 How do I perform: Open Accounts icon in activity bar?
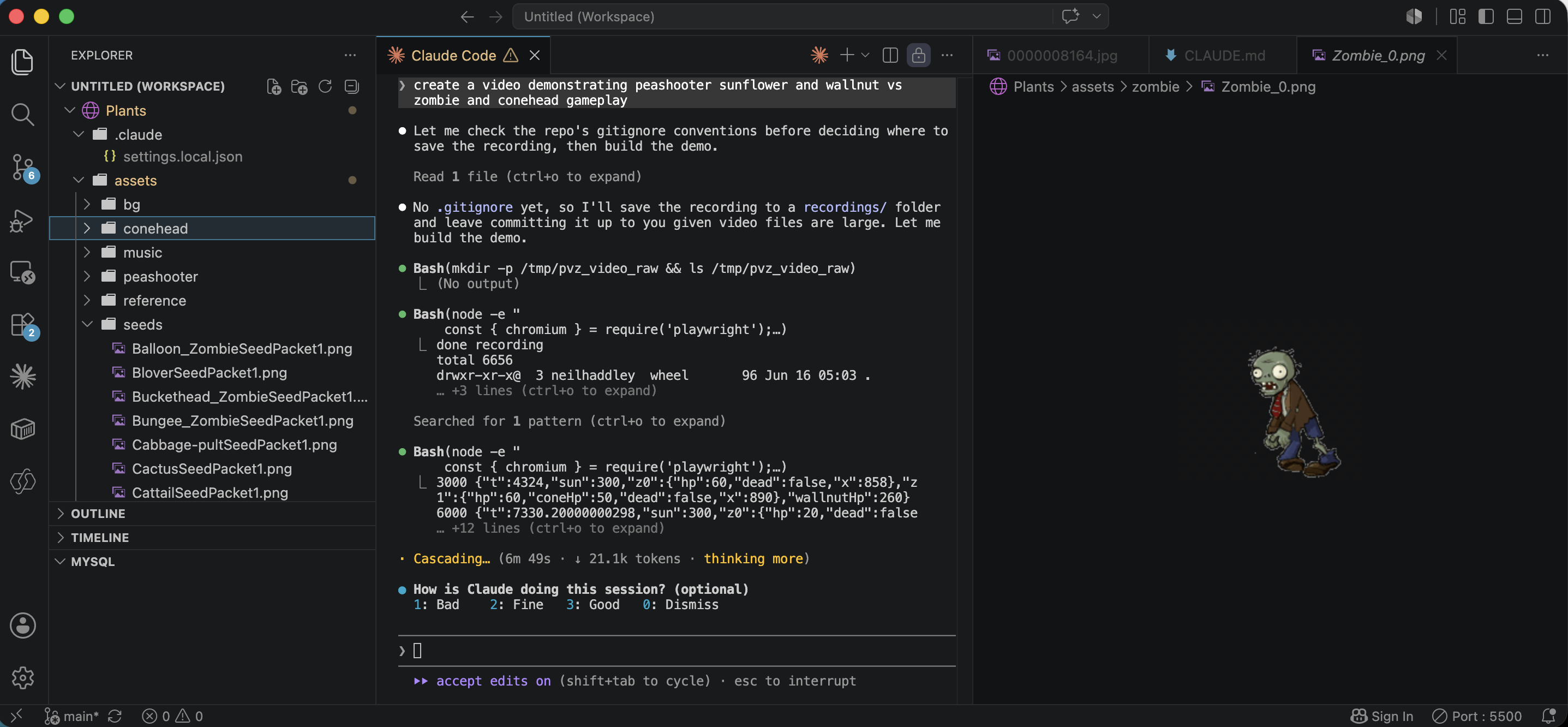[22, 625]
